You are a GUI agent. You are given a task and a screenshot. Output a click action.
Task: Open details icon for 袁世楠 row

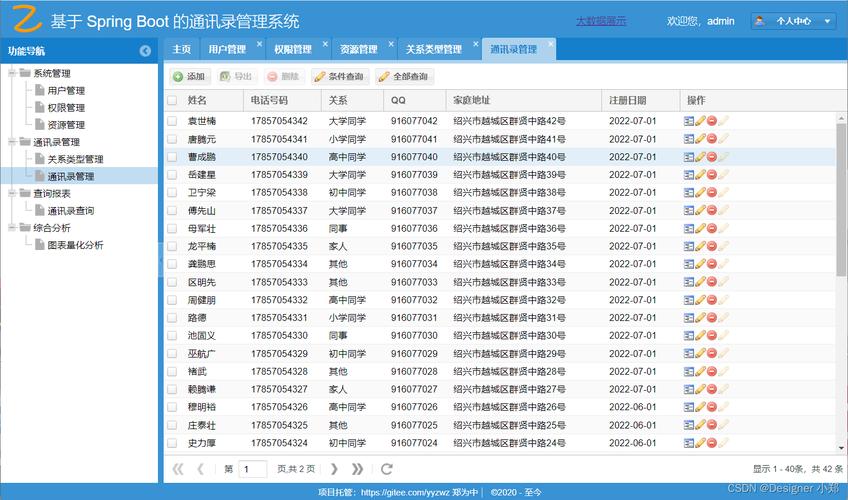coord(688,121)
